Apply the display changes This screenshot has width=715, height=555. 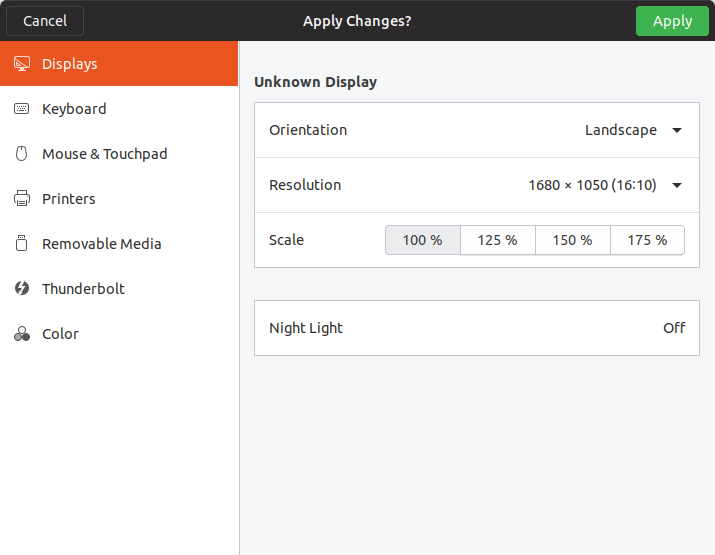click(x=672, y=21)
